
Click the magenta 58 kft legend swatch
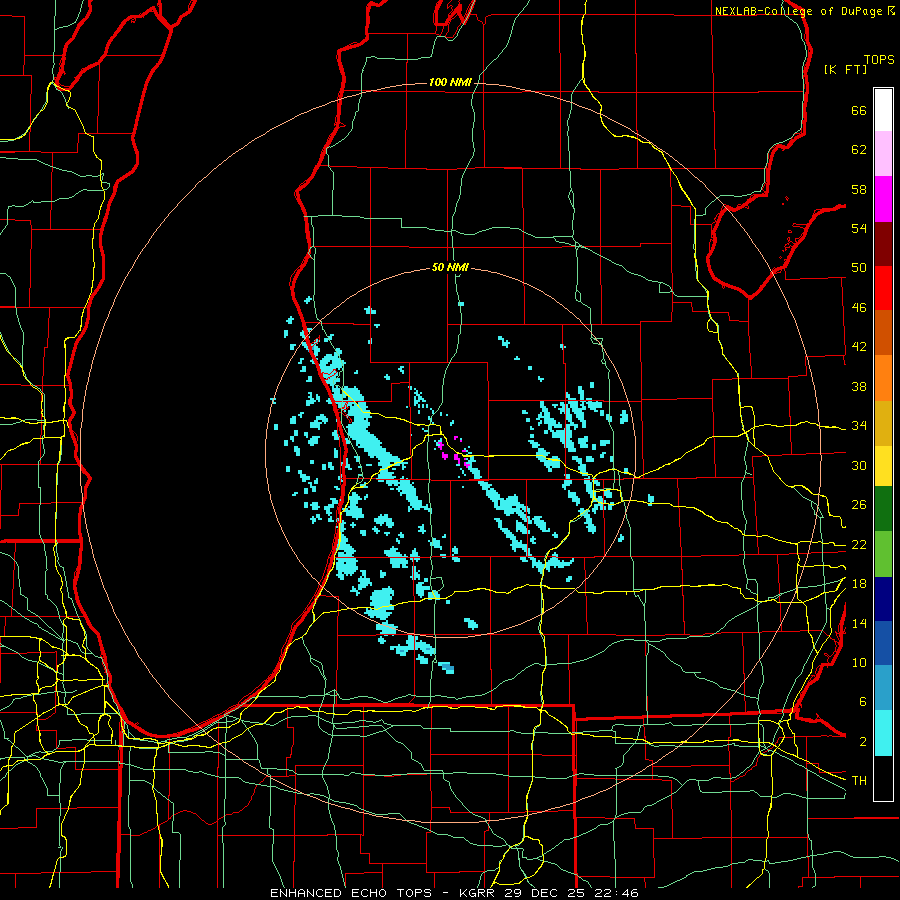[883, 199]
